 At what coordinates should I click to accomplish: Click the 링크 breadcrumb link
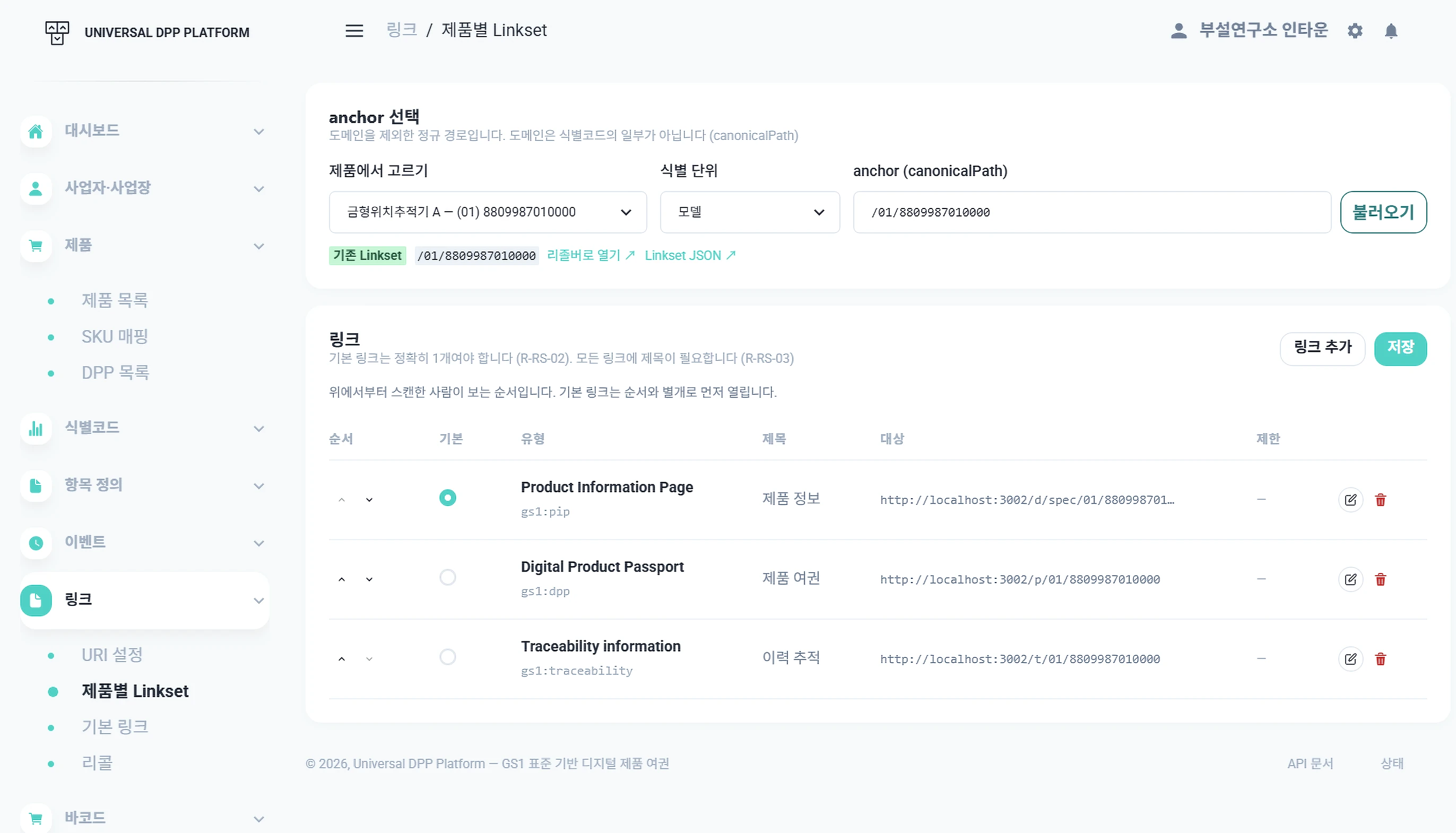pos(401,30)
